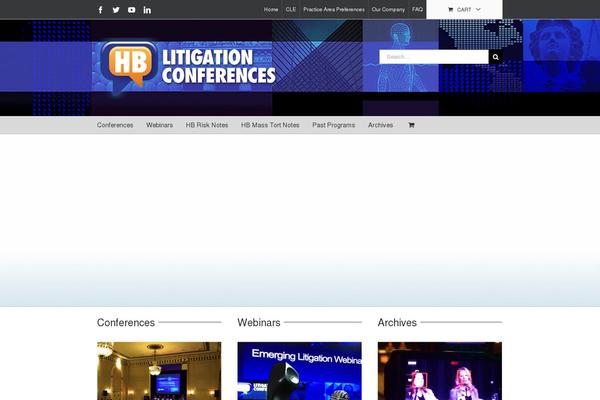The width and height of the screenshot is (600, 400).
Task: Open the Facebook social icon
Action: [x=101, y=10]
